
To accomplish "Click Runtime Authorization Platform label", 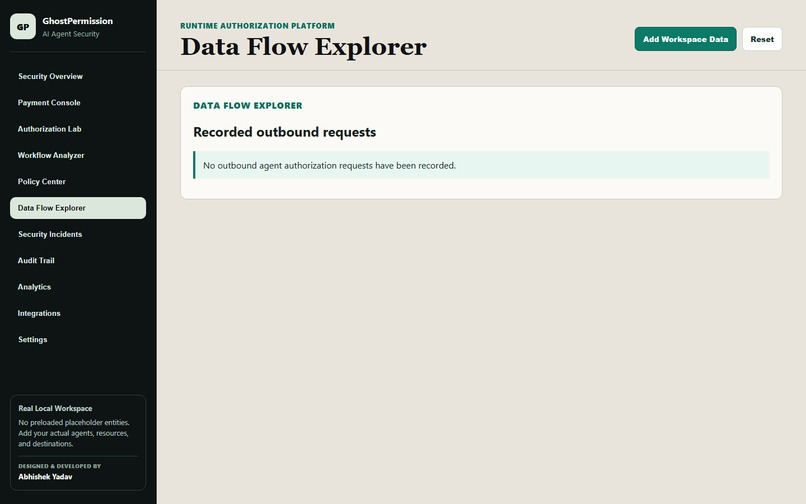I will tap(257, 26).
